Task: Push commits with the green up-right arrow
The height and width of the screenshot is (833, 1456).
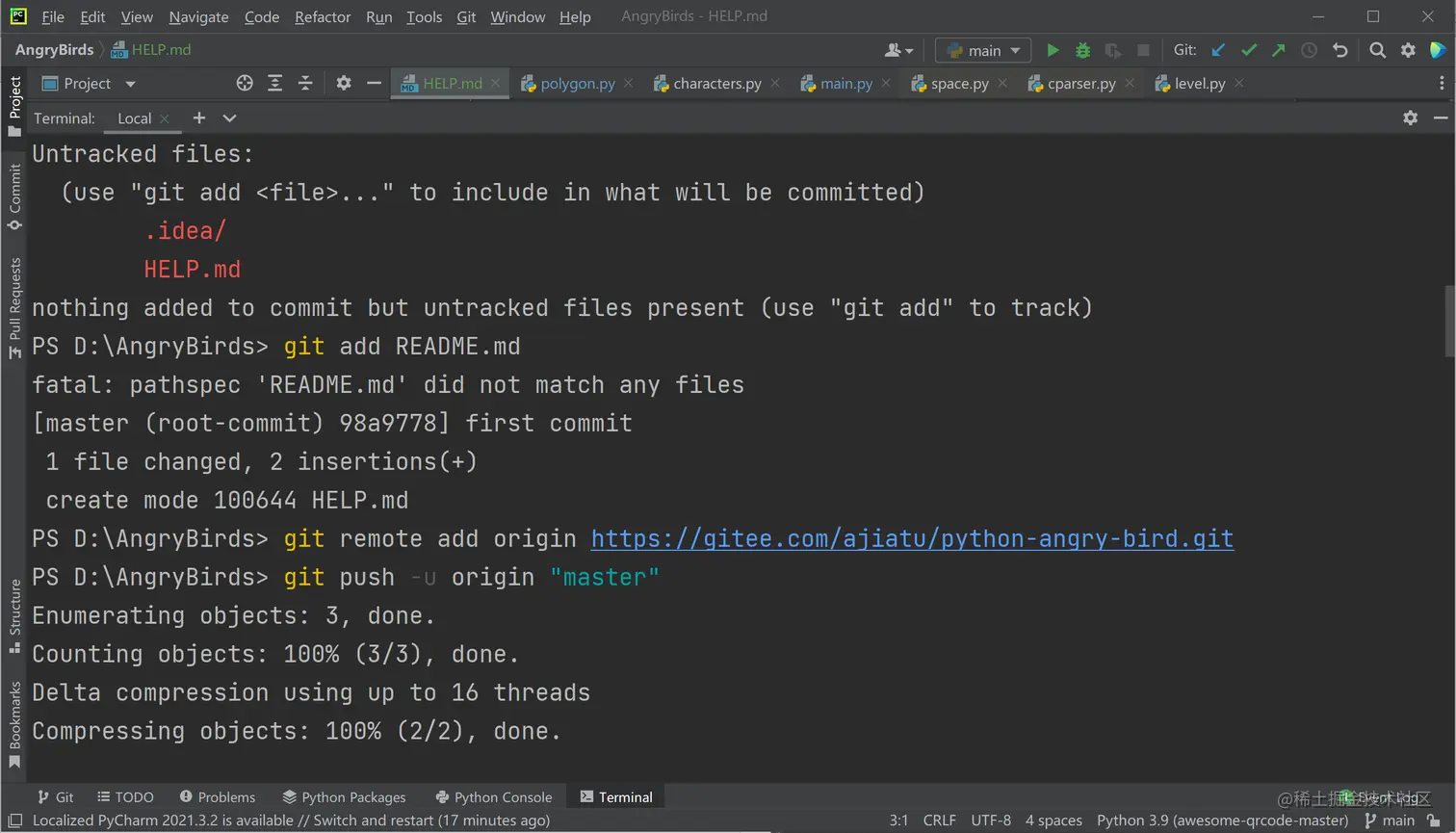Action: coord(1279,50)
